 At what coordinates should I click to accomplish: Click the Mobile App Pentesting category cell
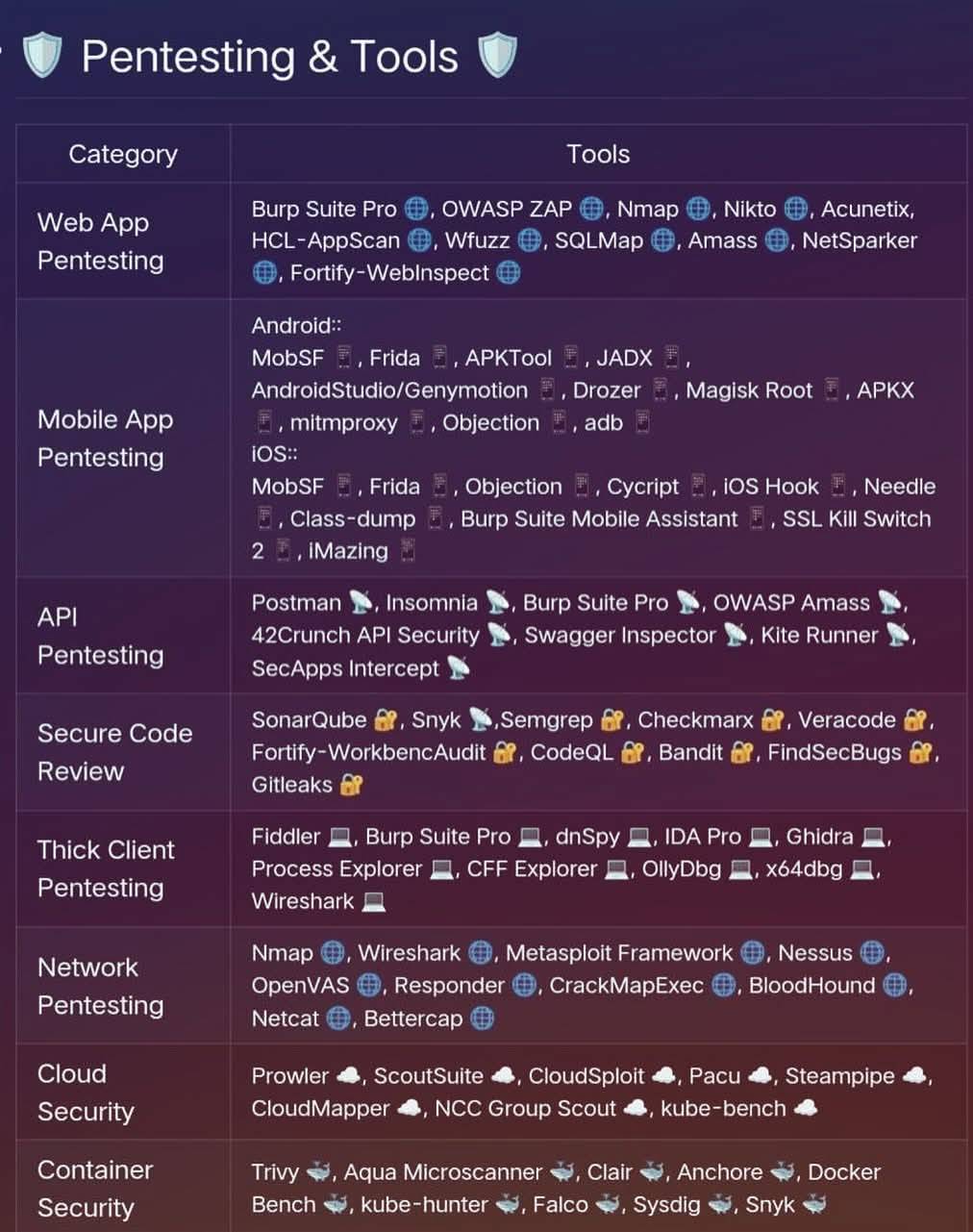click(x=123, y=438)
